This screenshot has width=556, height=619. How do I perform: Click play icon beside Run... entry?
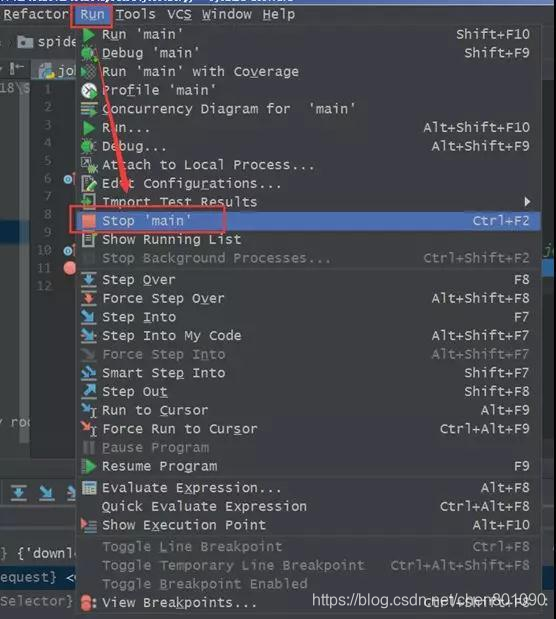pos(89,128)
